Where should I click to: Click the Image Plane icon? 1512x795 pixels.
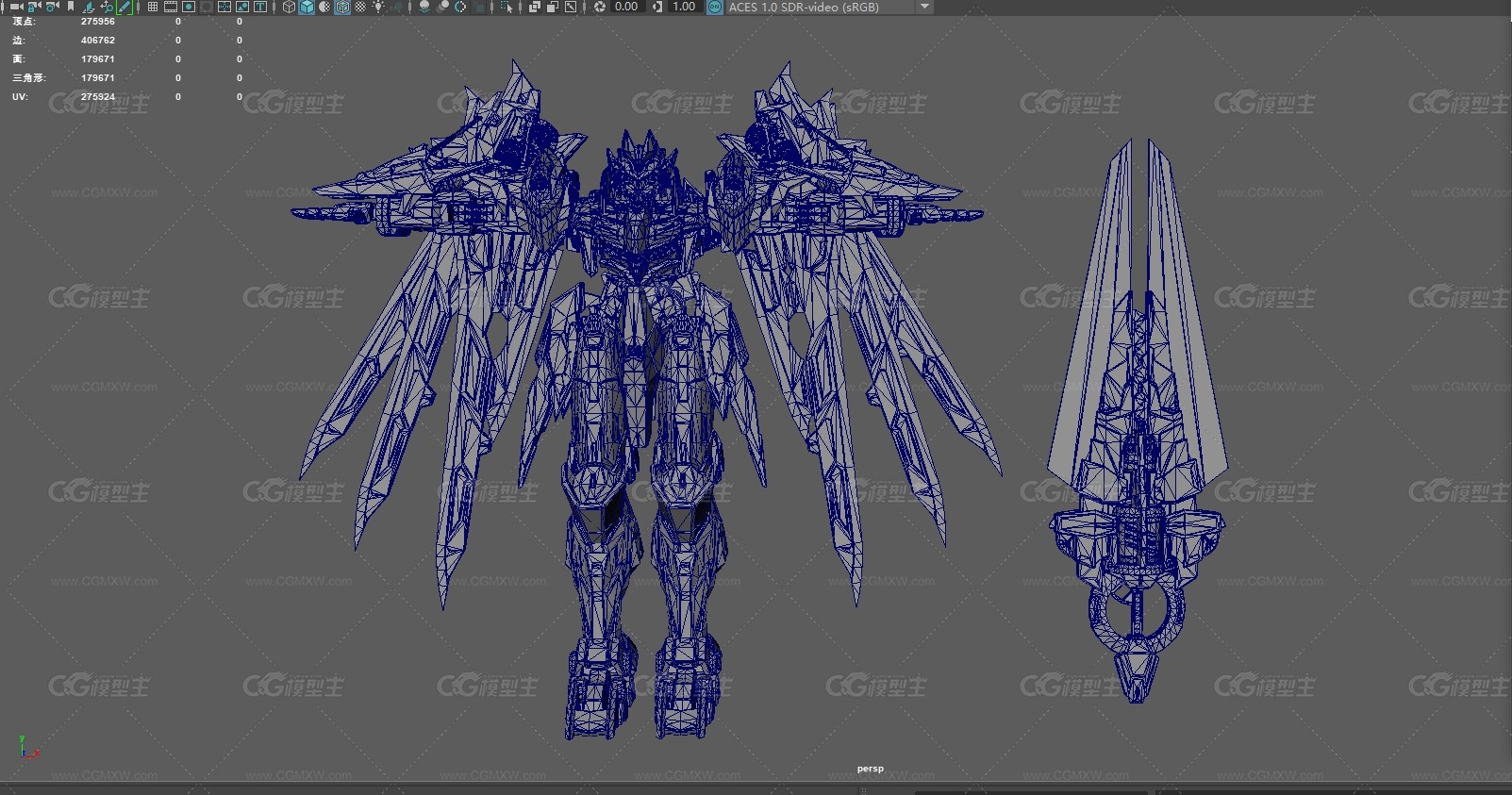pyautogui.click(x=88, y=7)
